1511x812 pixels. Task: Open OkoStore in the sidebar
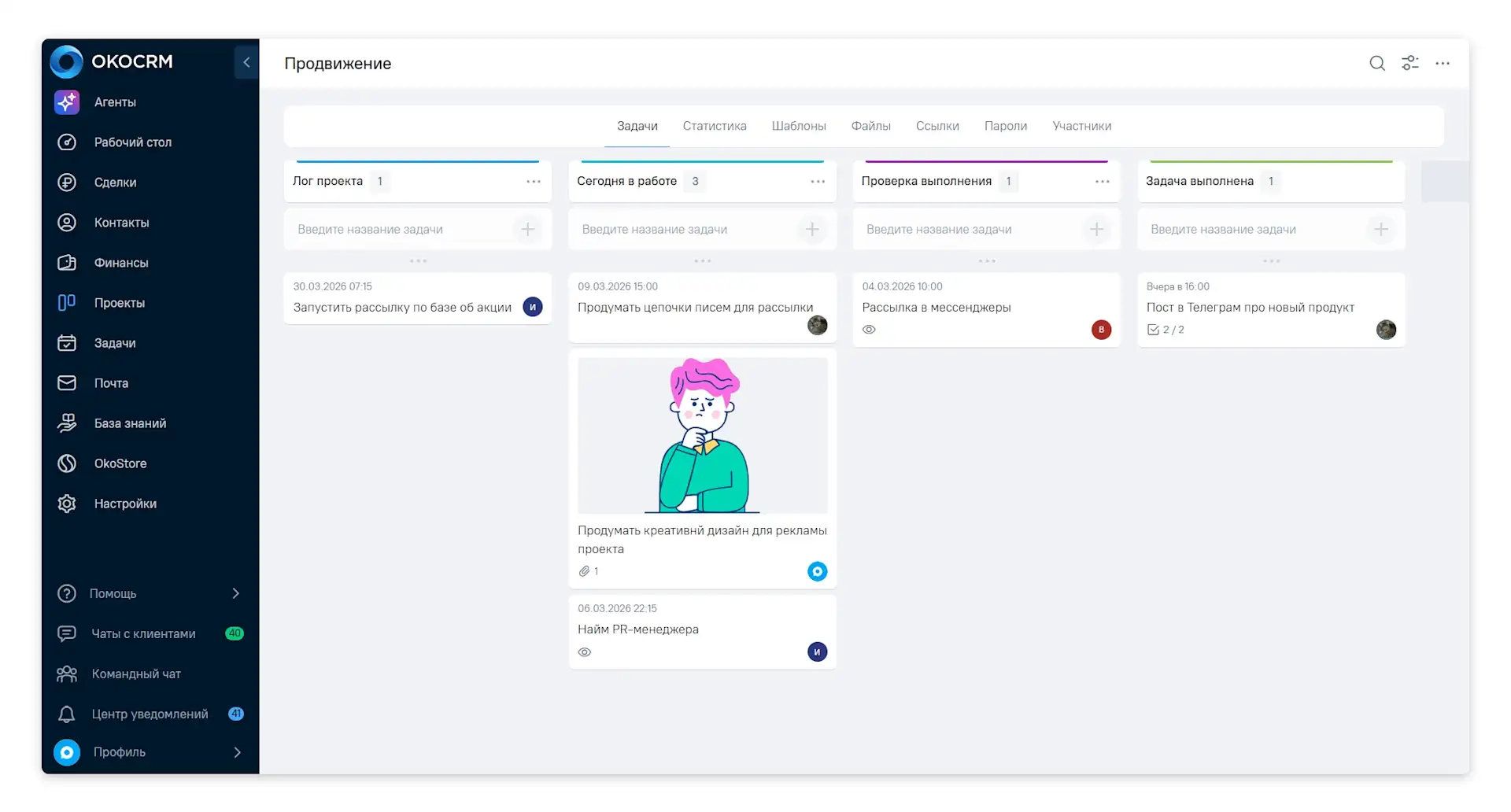click(x=120, y=463)
